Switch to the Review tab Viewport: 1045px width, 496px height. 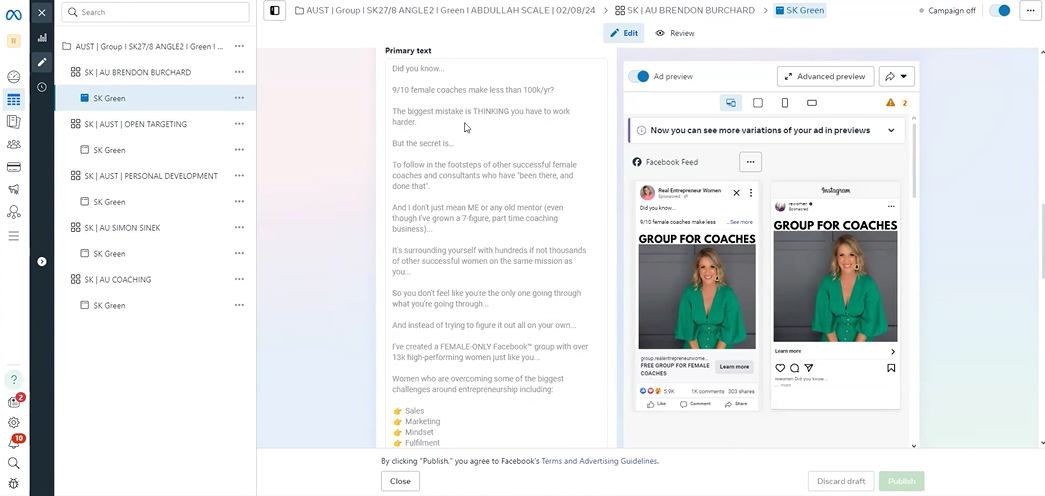click(x=675, y=33)
